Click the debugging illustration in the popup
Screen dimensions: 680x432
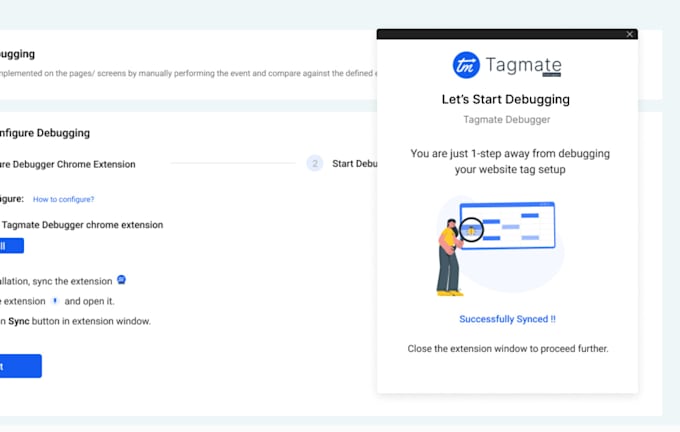(x=500, y=245)
